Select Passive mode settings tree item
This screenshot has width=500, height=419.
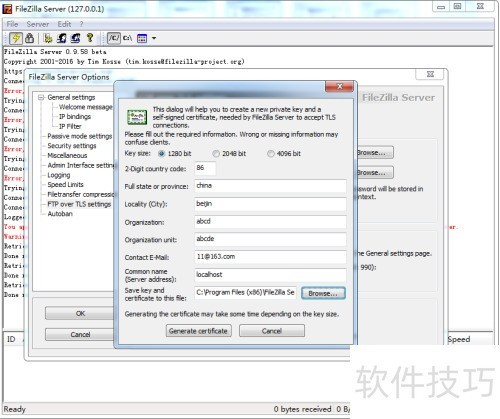[x=80, y=136]
